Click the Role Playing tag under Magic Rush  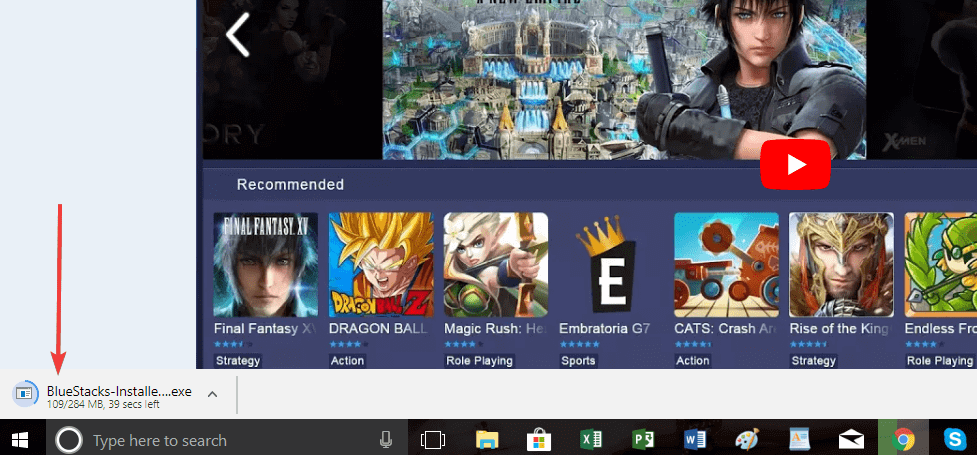(x=479, y=361)
